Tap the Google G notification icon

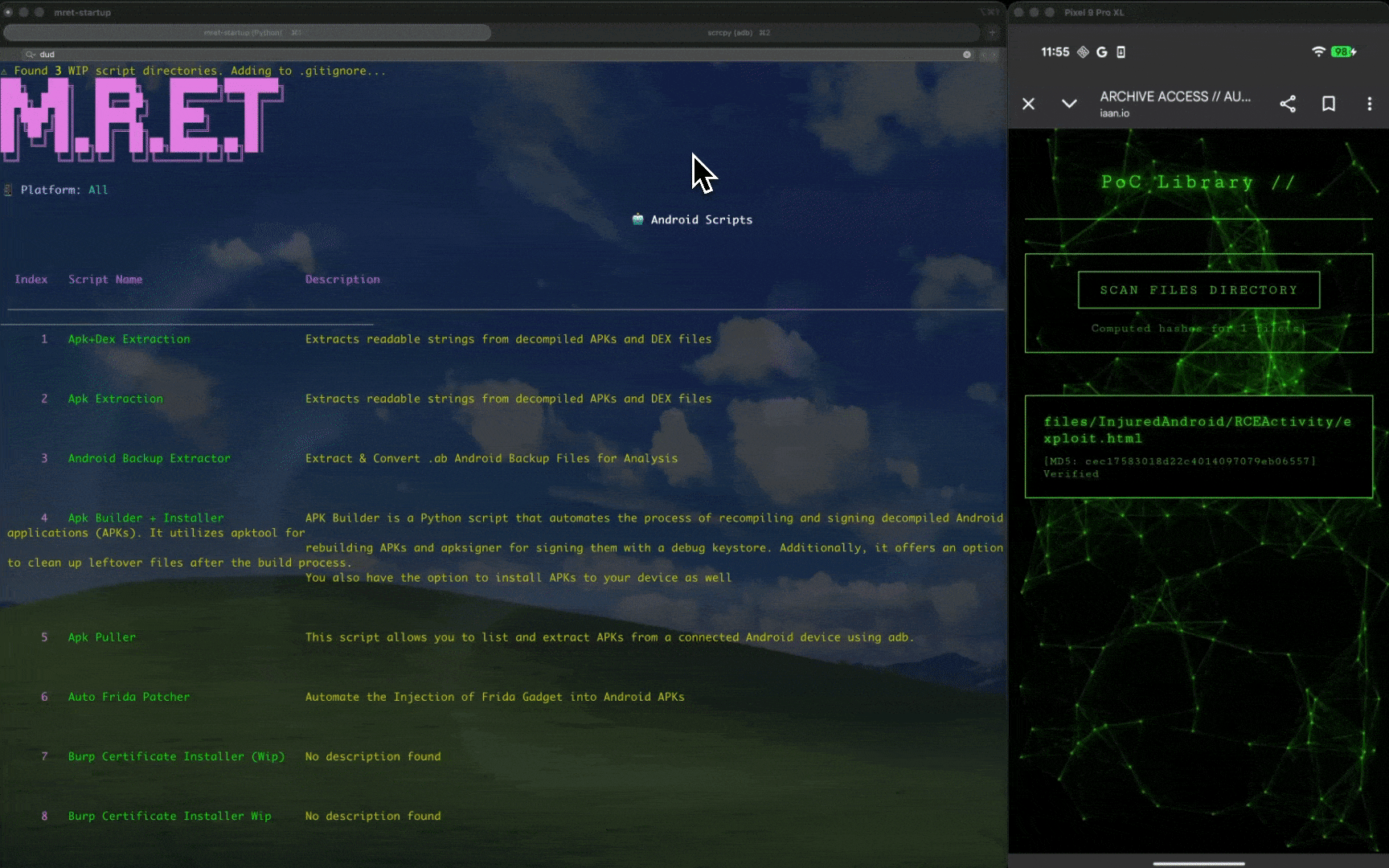click(x=1102, y=52)
